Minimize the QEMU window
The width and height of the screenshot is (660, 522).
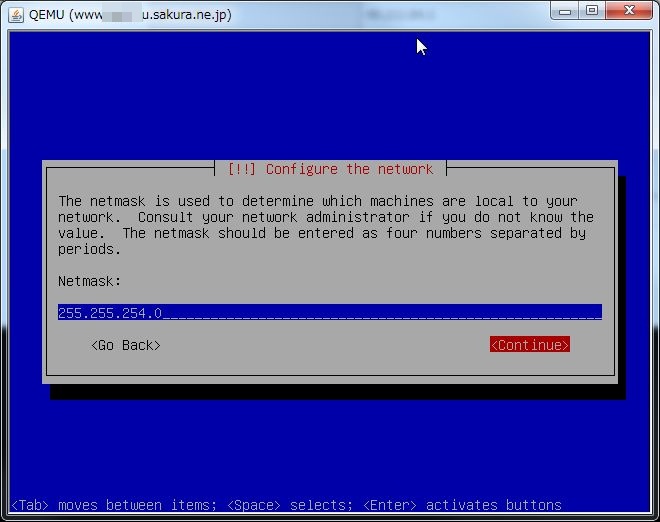pyautogui.click(x=564, y=11)
